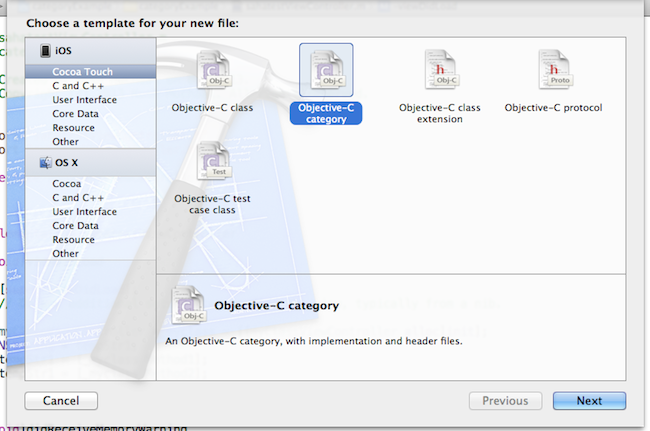Select Resource category under iOS

click(90, 128)
